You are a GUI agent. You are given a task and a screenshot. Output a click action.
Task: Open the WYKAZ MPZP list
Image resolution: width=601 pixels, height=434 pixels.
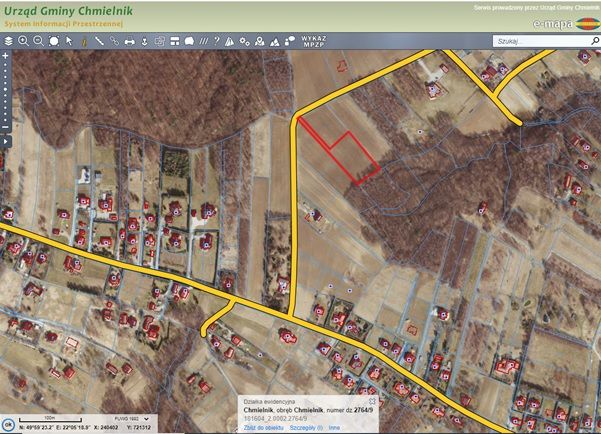pyautogui.click(x=314, y=41)
